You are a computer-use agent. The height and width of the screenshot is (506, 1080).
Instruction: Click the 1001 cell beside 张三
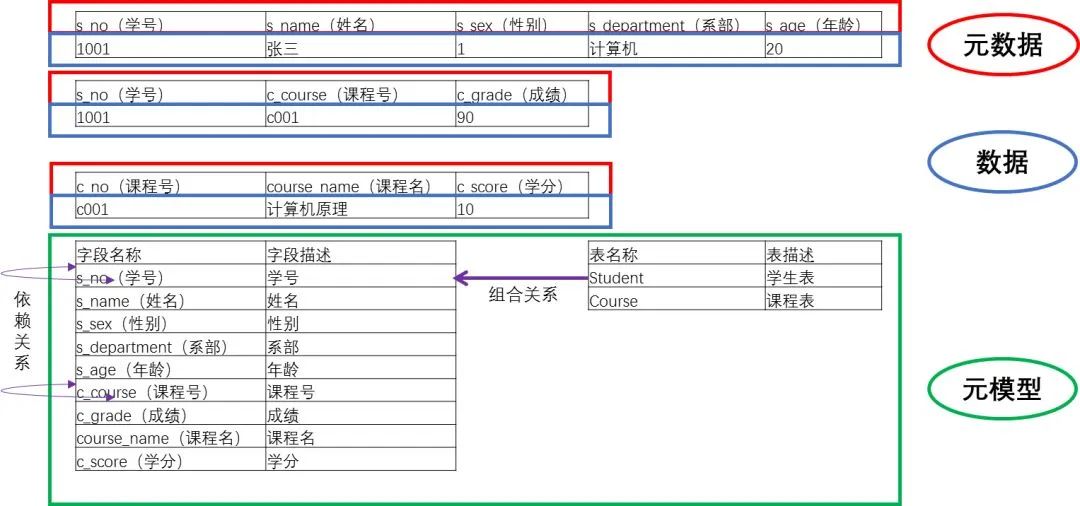coord(171,46)
